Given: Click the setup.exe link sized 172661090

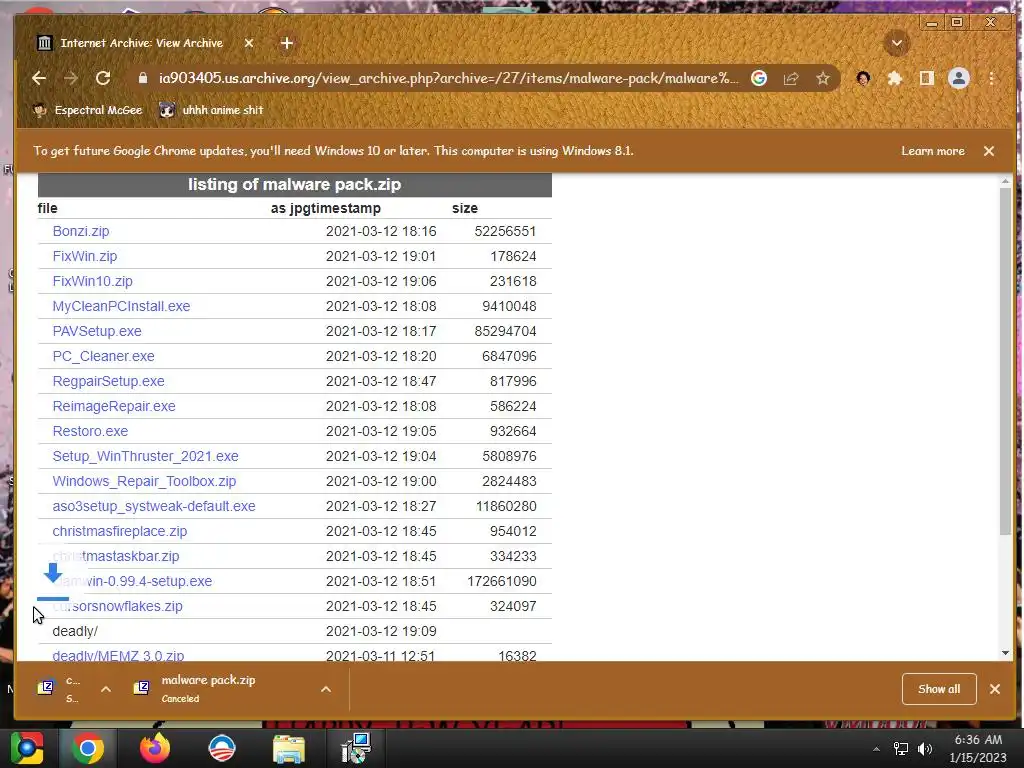Looking at the screenshot, I should coord(132,581).
